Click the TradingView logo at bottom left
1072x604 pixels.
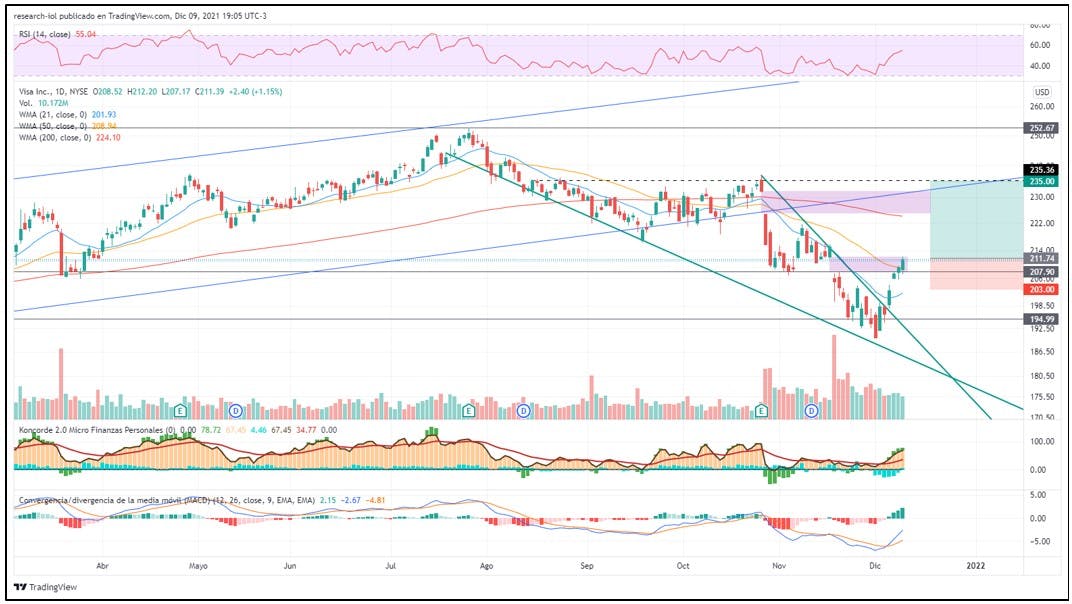click(46, 587)
